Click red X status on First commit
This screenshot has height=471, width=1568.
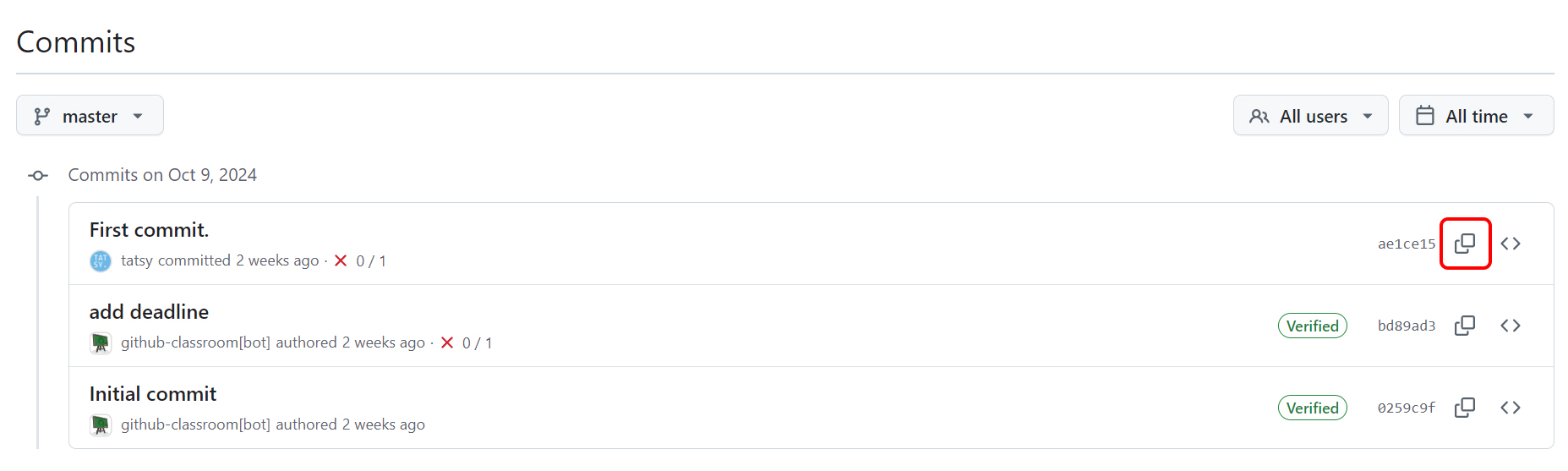341,260
